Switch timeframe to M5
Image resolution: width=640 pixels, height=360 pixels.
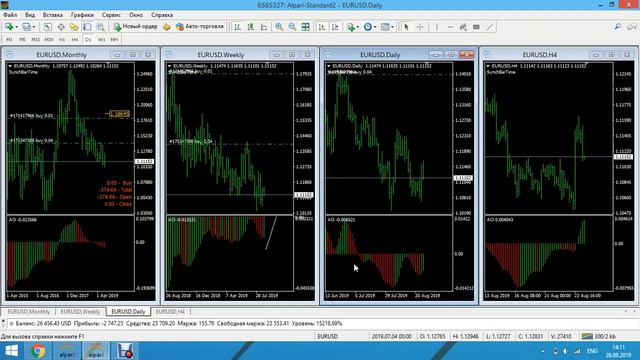22,40
